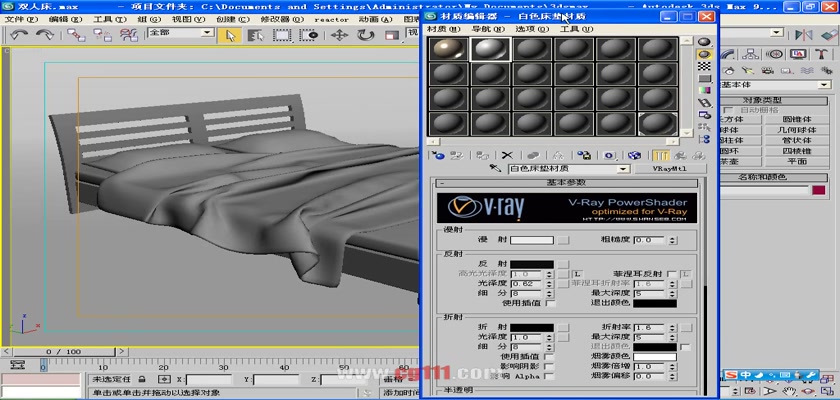840x400 pixels.
Task: Open the 文件(F) menu
Action: click(21, 19)
